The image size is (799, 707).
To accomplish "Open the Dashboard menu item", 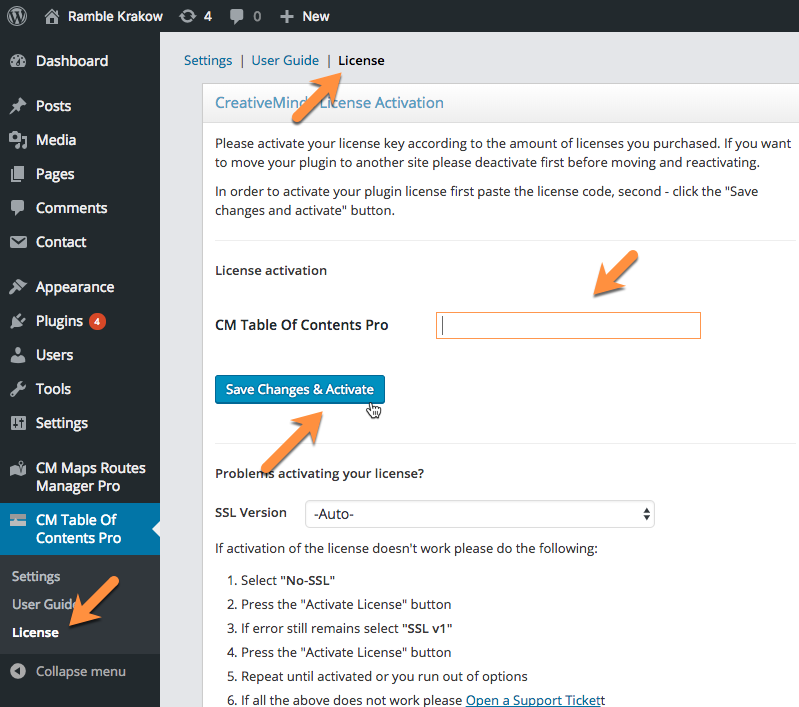I will 72,61.
